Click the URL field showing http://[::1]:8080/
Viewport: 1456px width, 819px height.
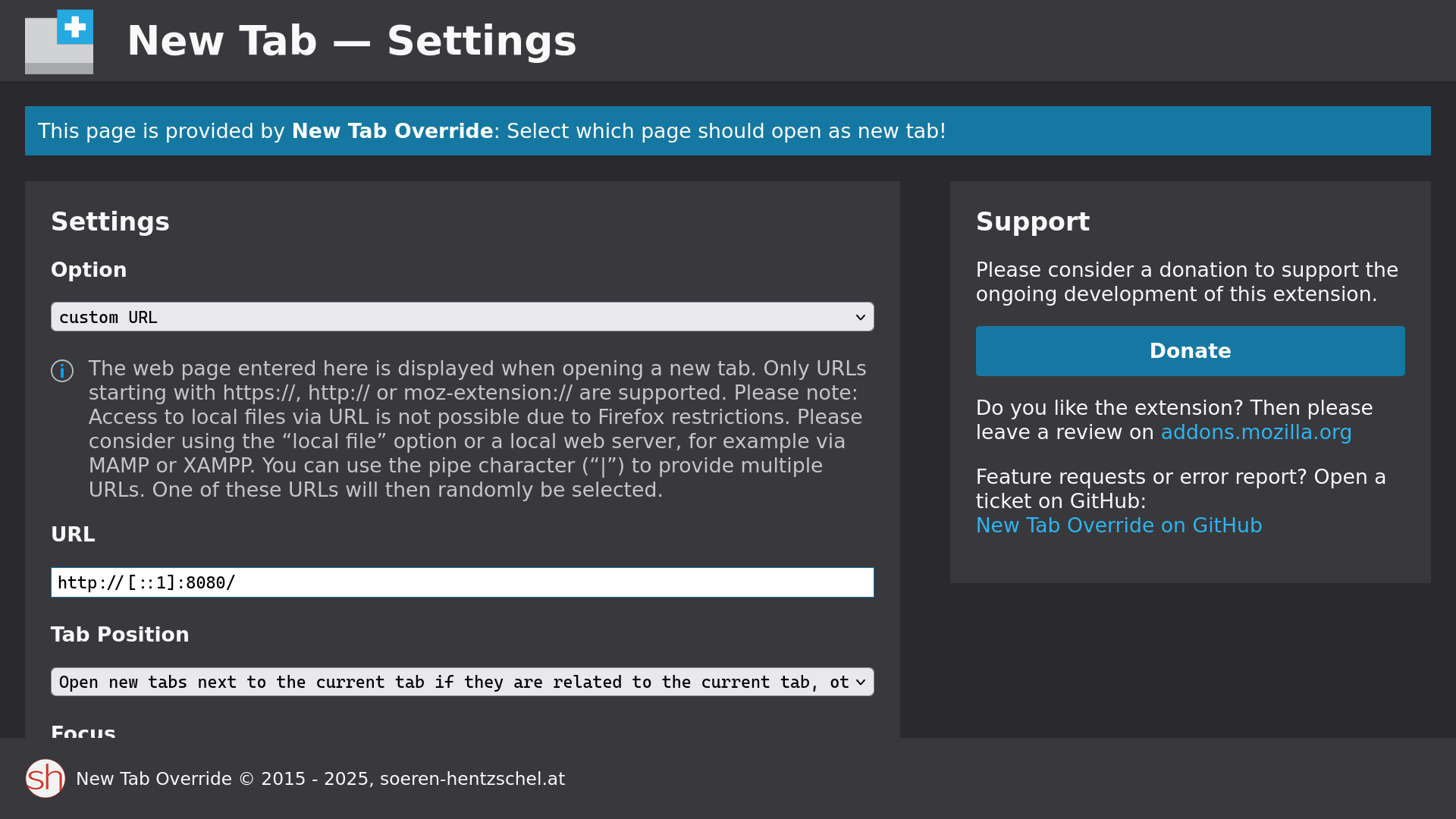(x=463, y=582)
